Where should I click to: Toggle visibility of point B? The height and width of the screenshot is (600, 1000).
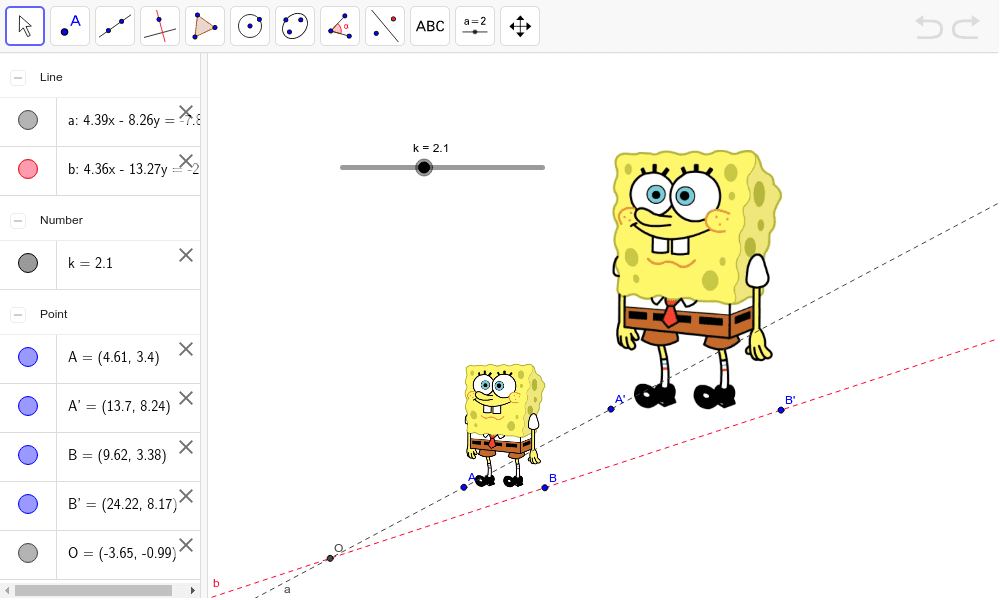coord(28,455)
